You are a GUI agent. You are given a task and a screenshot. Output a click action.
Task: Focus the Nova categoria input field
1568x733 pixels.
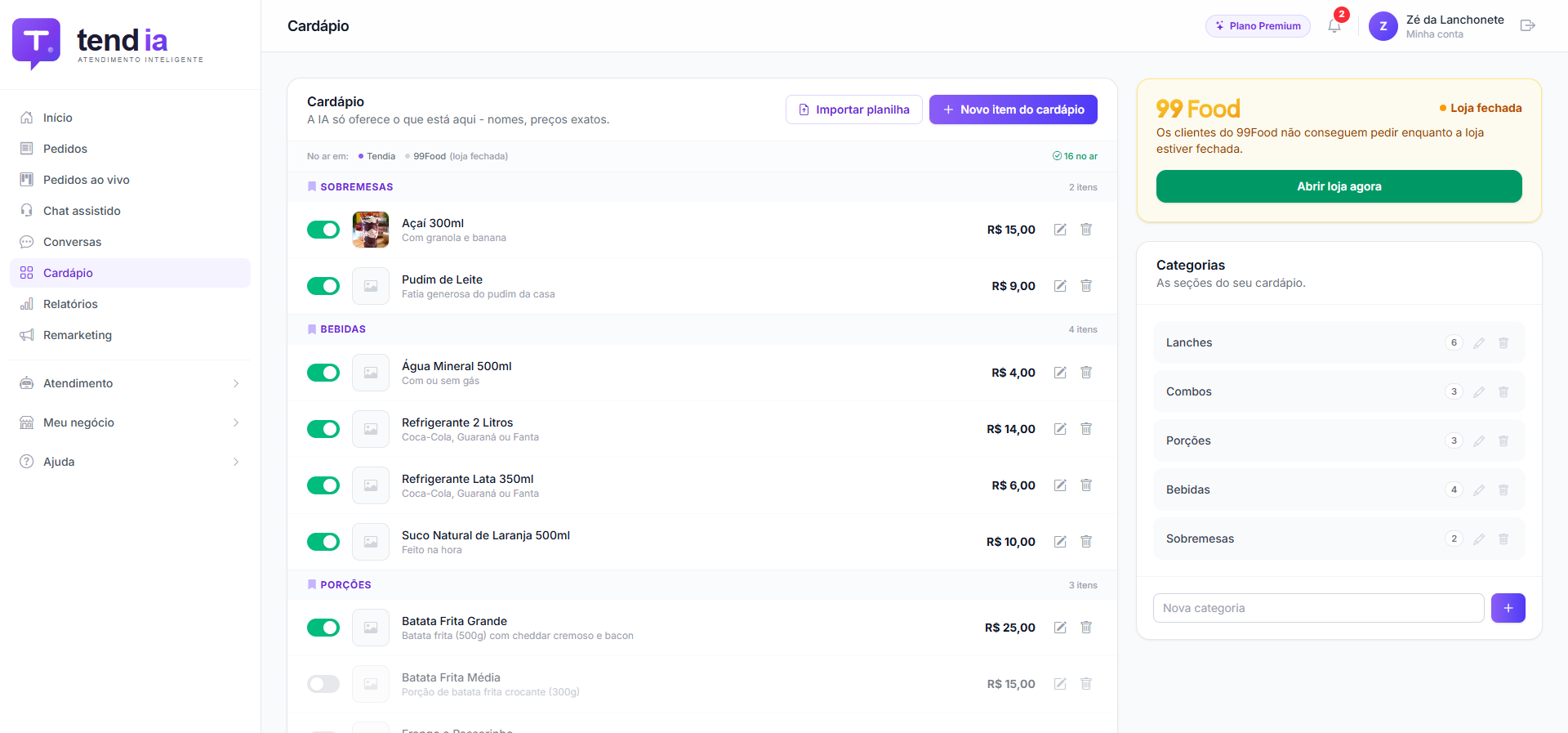pyautogui.click(x=1319, y=608)
